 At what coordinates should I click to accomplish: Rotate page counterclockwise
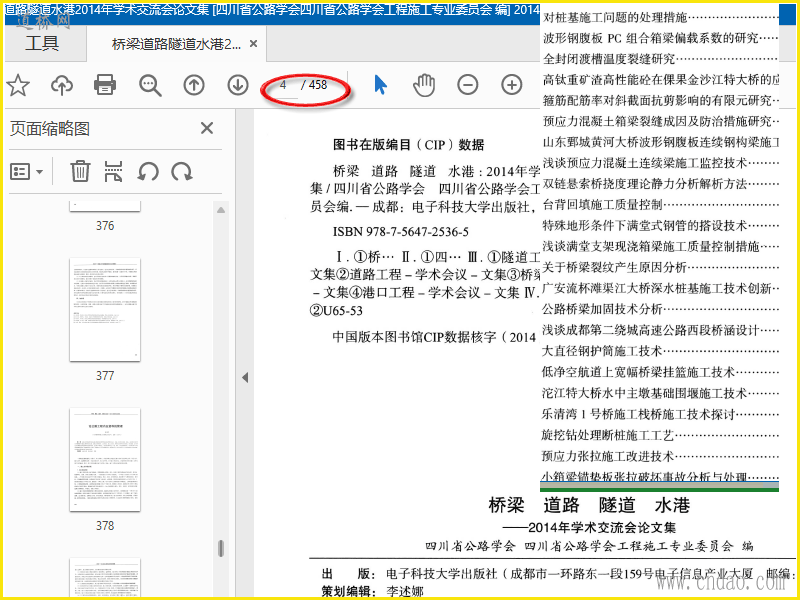pos(148,171)
